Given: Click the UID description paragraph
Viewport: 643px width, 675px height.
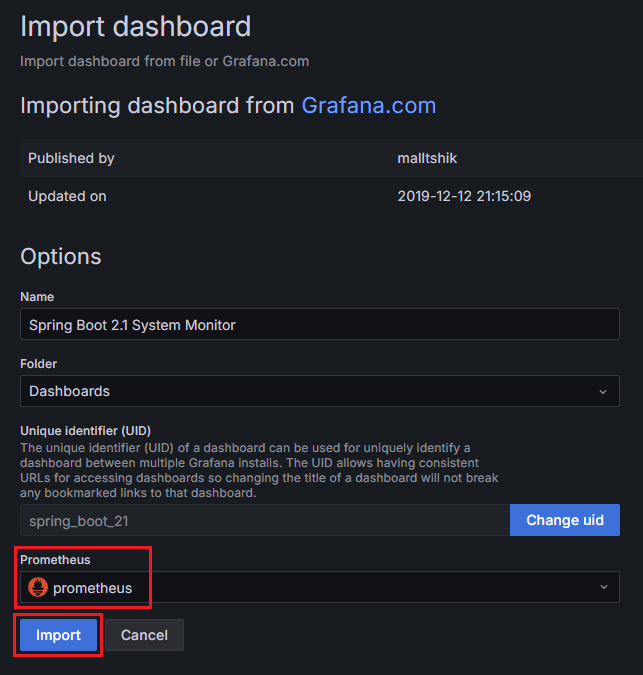Looking at the screenshot, I should tap(259, 471).
